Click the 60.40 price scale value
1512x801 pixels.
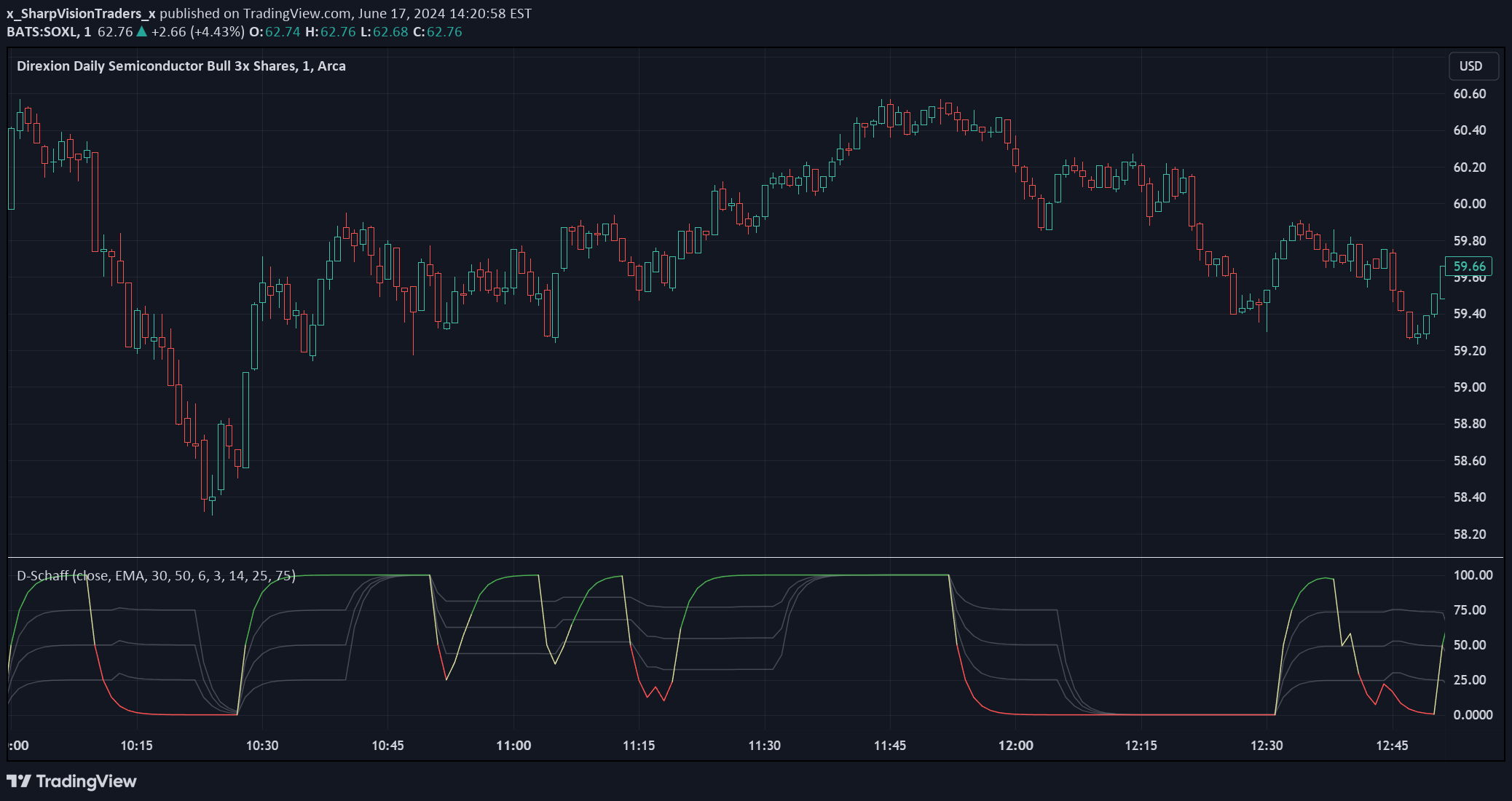1470,130
